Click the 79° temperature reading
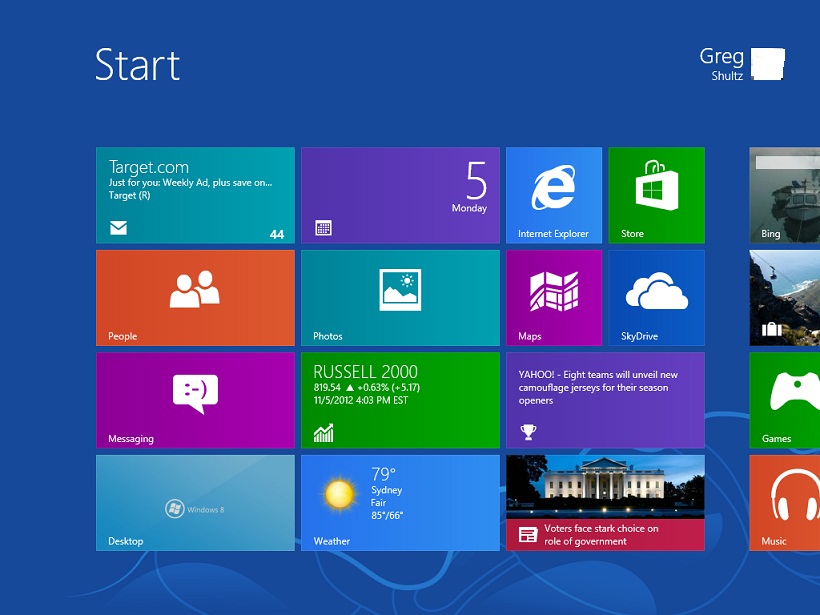The image size is (820, 615). (383, 474)
